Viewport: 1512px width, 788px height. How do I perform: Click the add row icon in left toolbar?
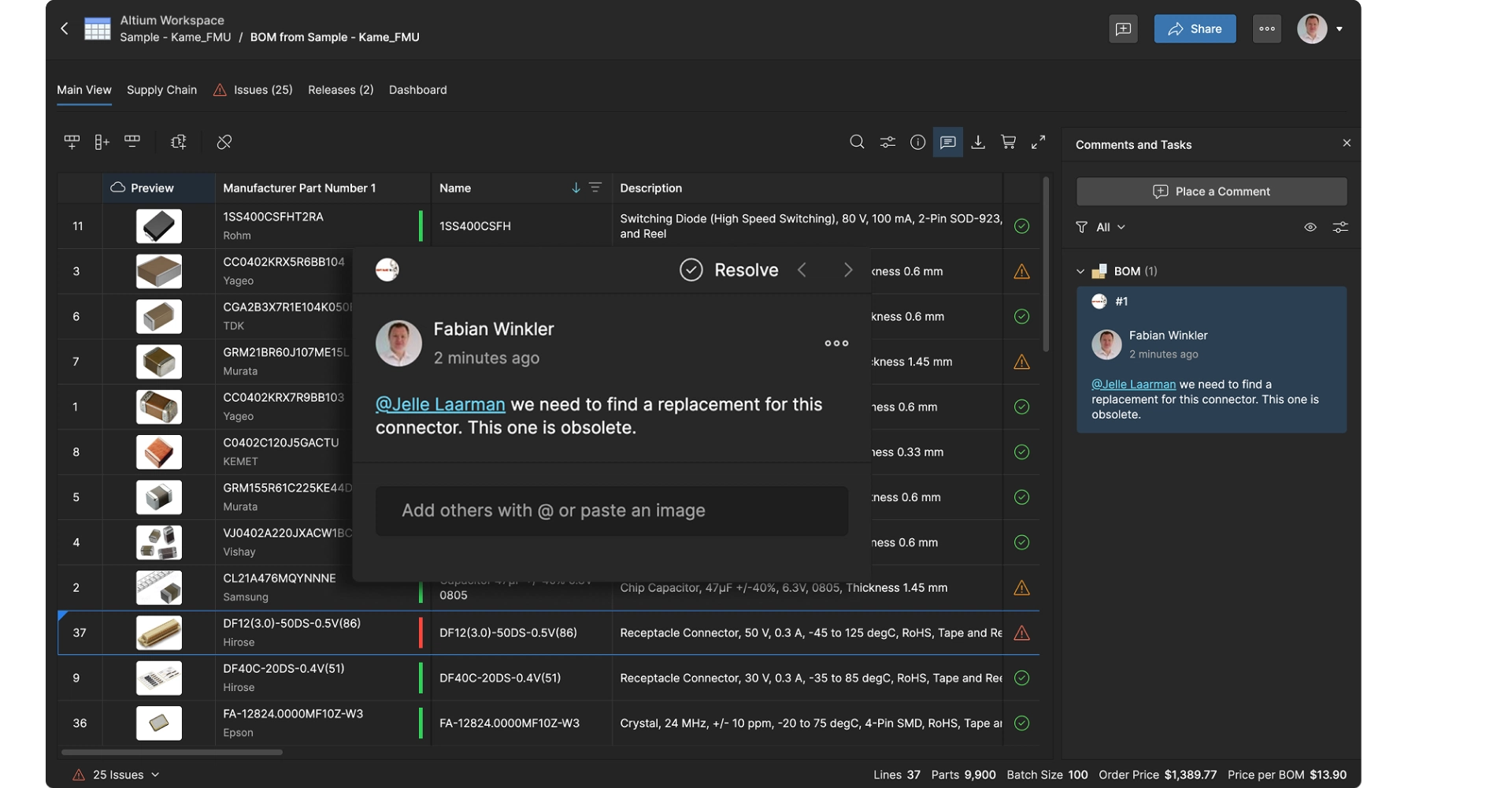tap(72, 142)
